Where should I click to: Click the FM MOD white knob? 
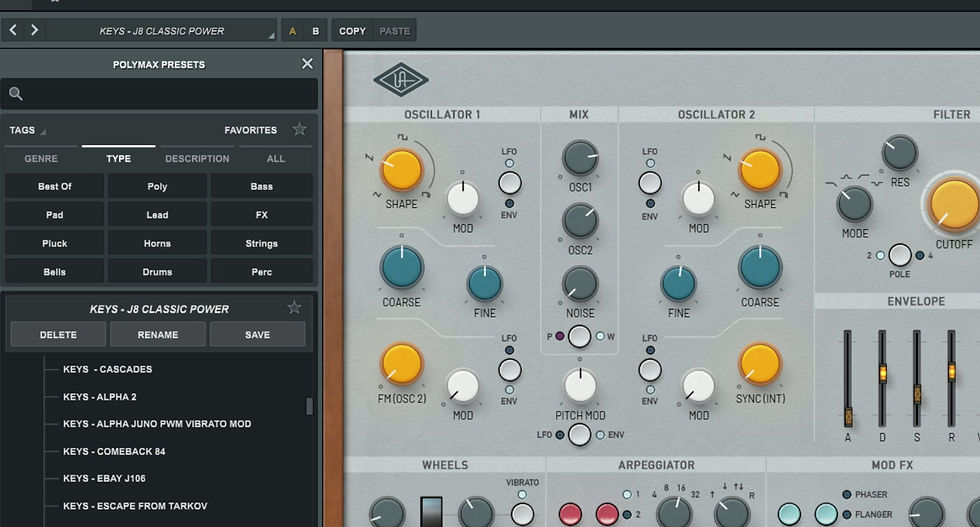click(x=462, y=386)
